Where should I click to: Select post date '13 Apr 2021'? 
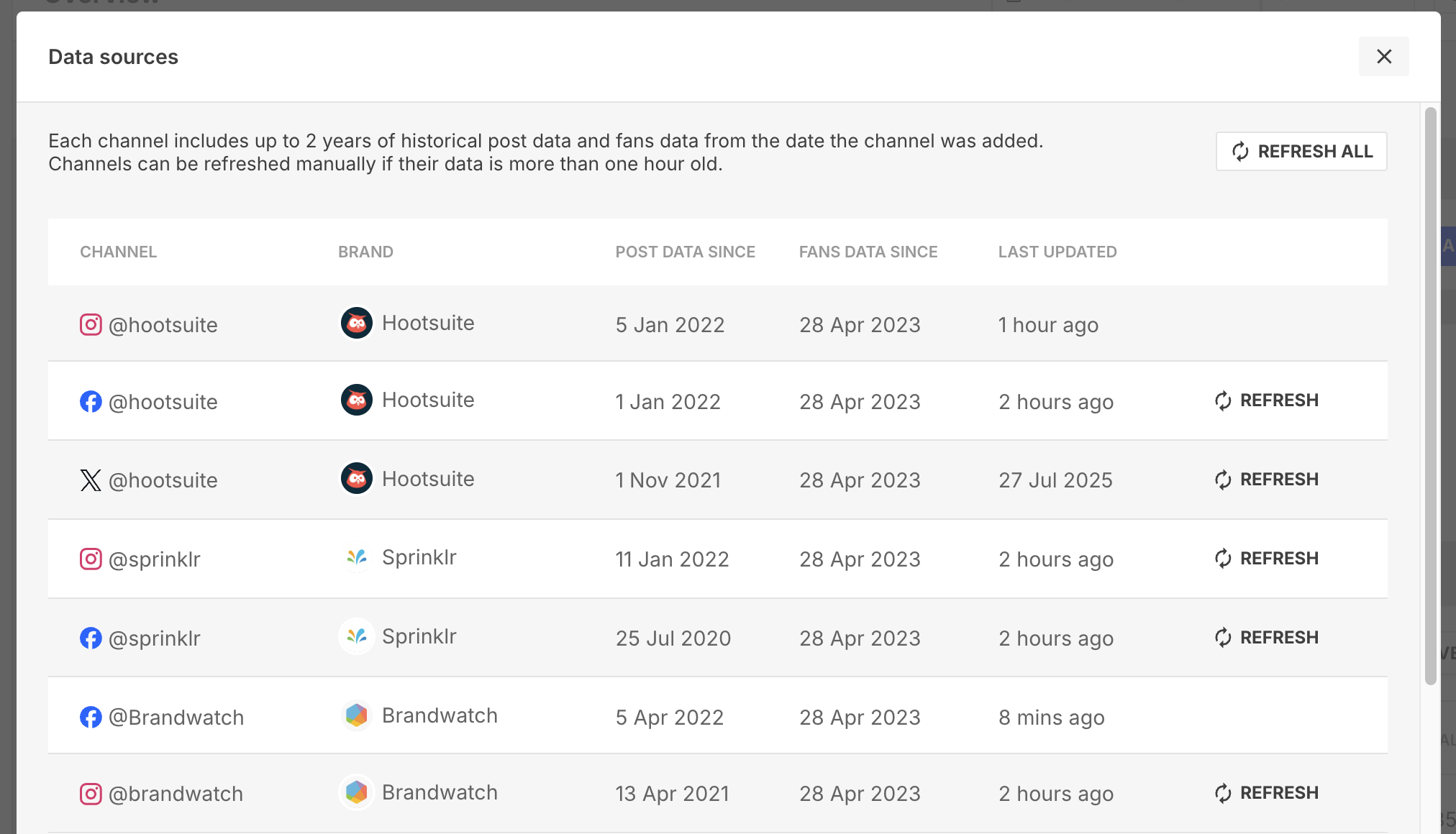click(672, 794)
